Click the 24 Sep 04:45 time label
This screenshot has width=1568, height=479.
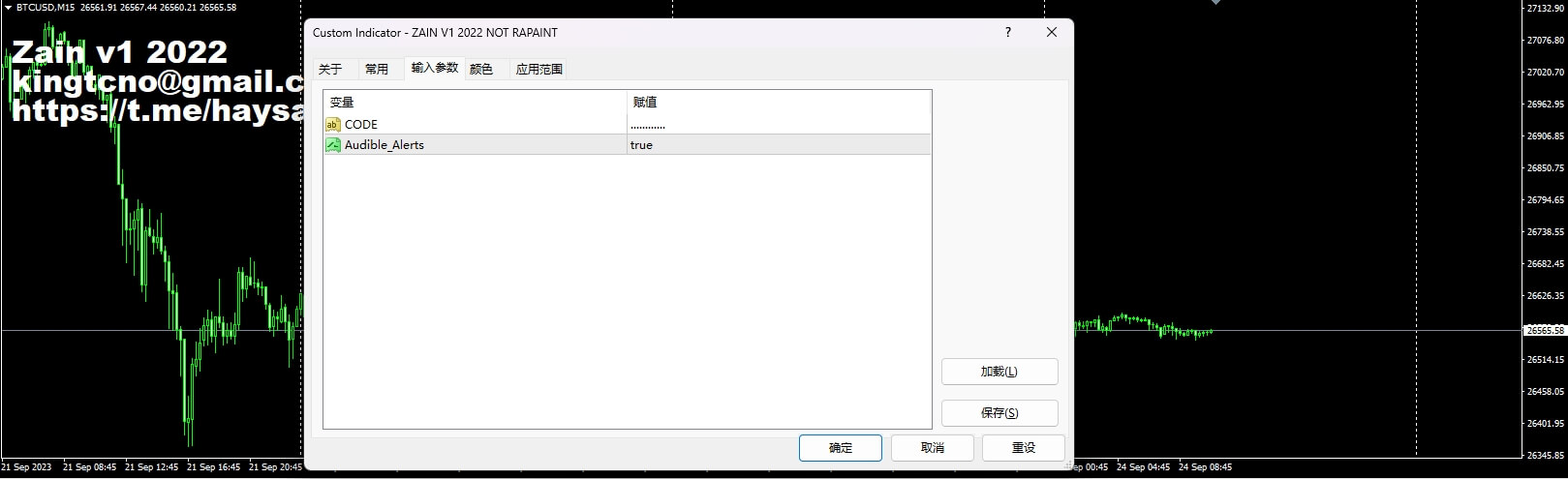click(1143, 467)
